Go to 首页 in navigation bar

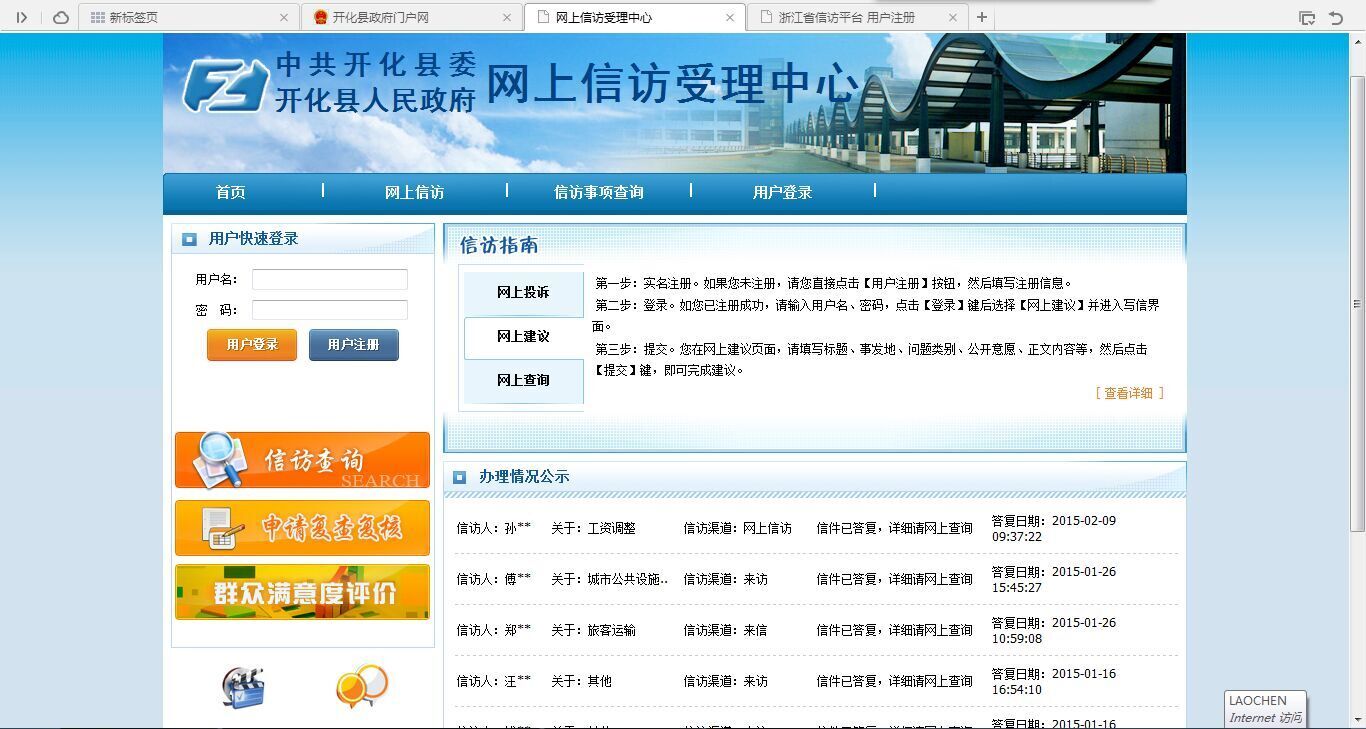click(x=230, y=192)
